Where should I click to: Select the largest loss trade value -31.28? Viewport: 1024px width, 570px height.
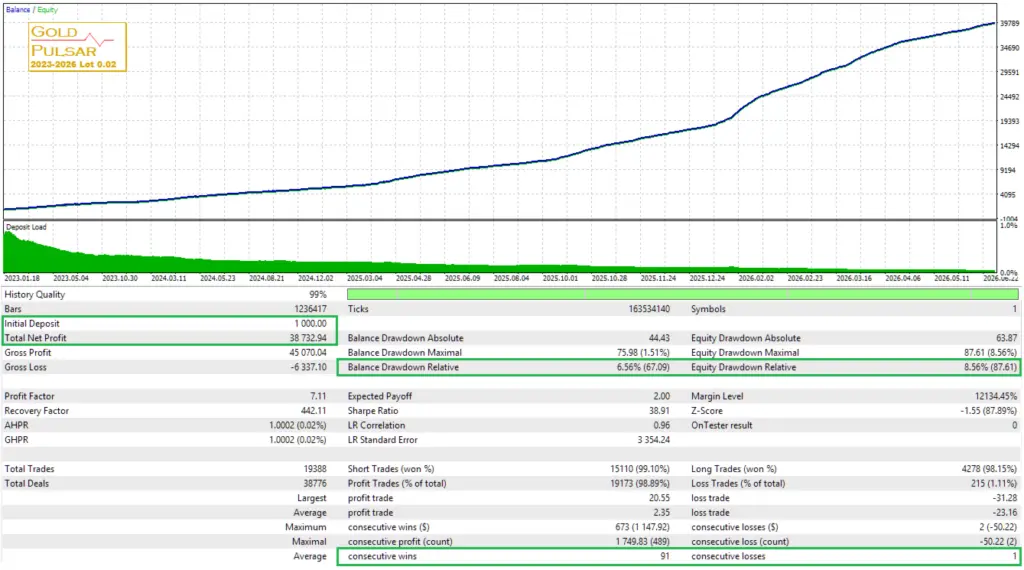tap(1005, 498)
